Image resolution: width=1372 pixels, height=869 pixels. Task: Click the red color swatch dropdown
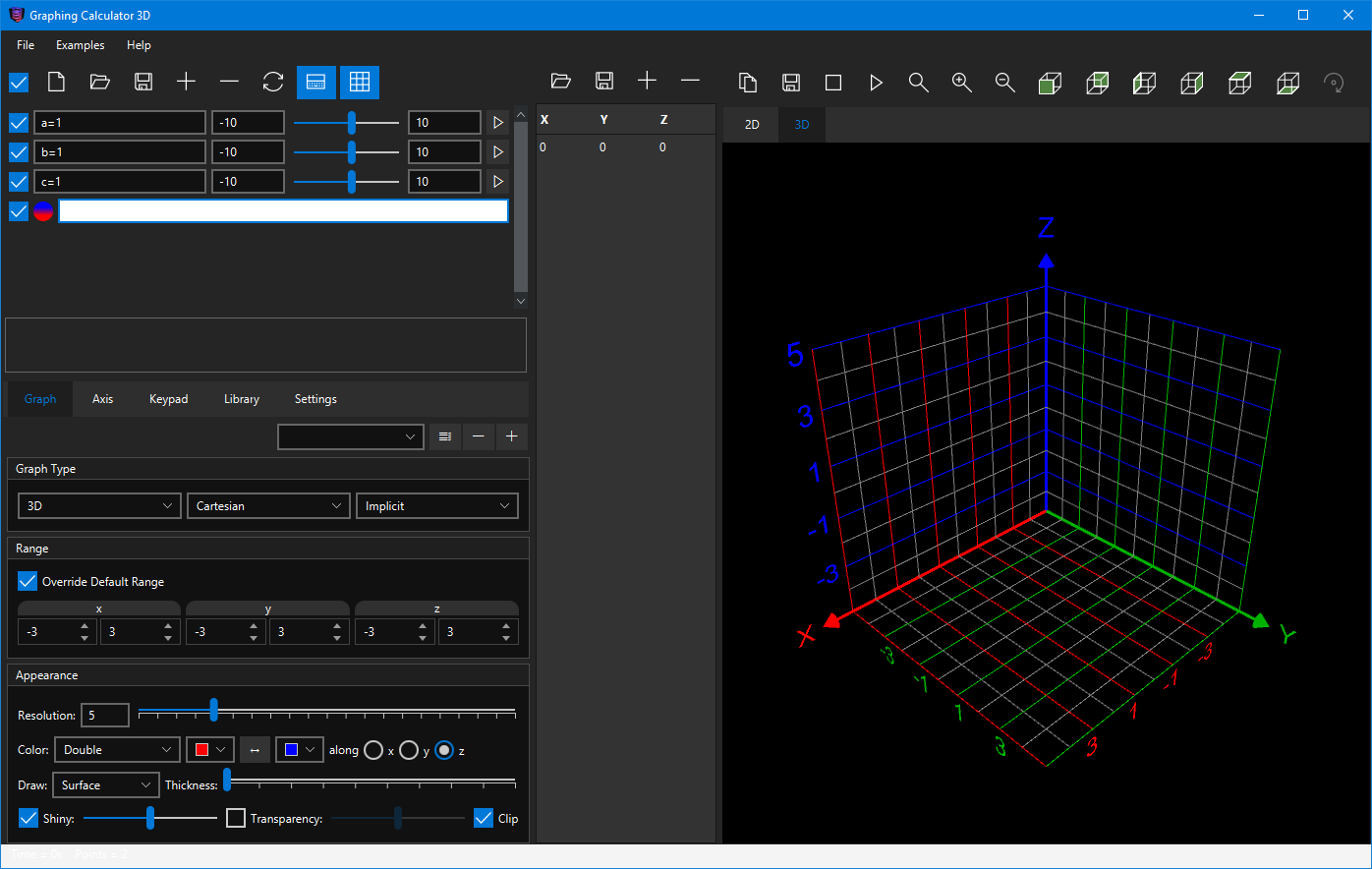pos(210,750)
